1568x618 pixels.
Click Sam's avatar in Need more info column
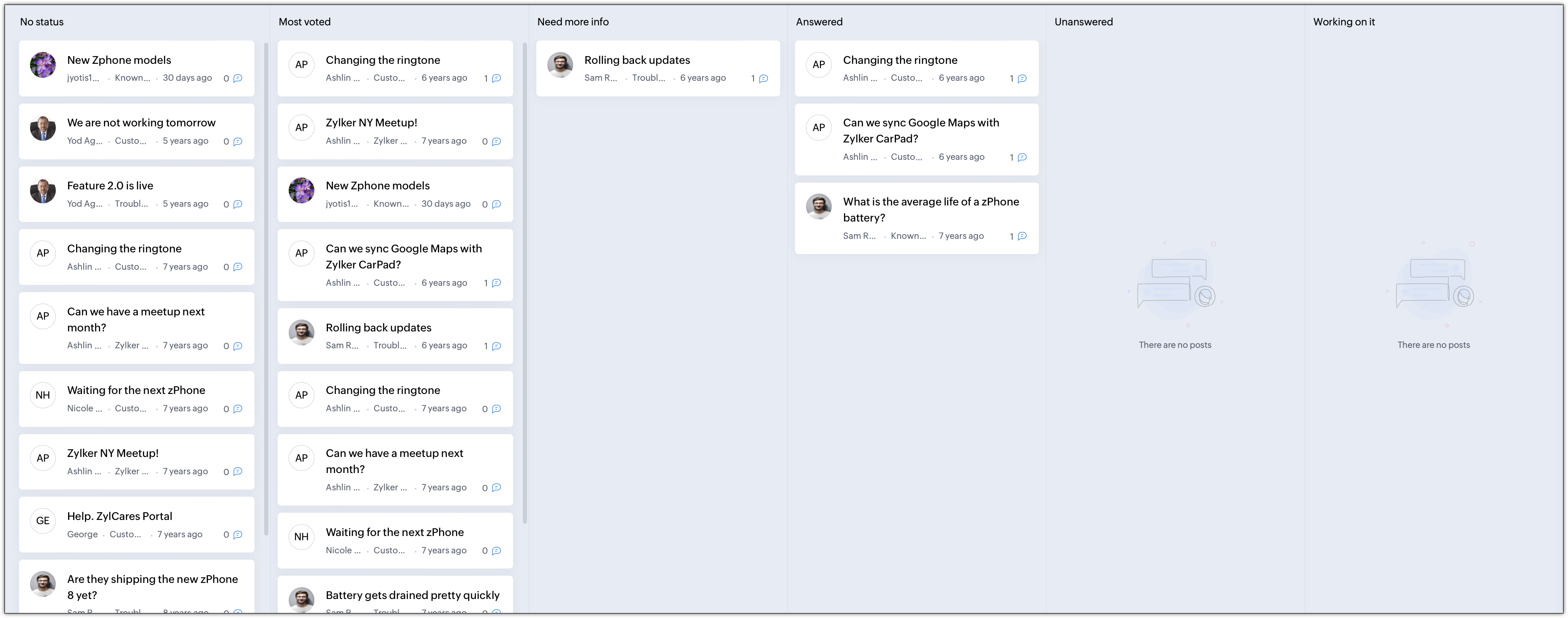pyautogui.click(x=560, y=65)
